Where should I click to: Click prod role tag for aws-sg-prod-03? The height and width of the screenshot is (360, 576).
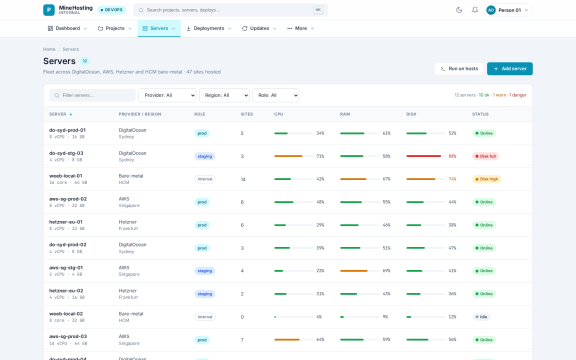[202, 340]
